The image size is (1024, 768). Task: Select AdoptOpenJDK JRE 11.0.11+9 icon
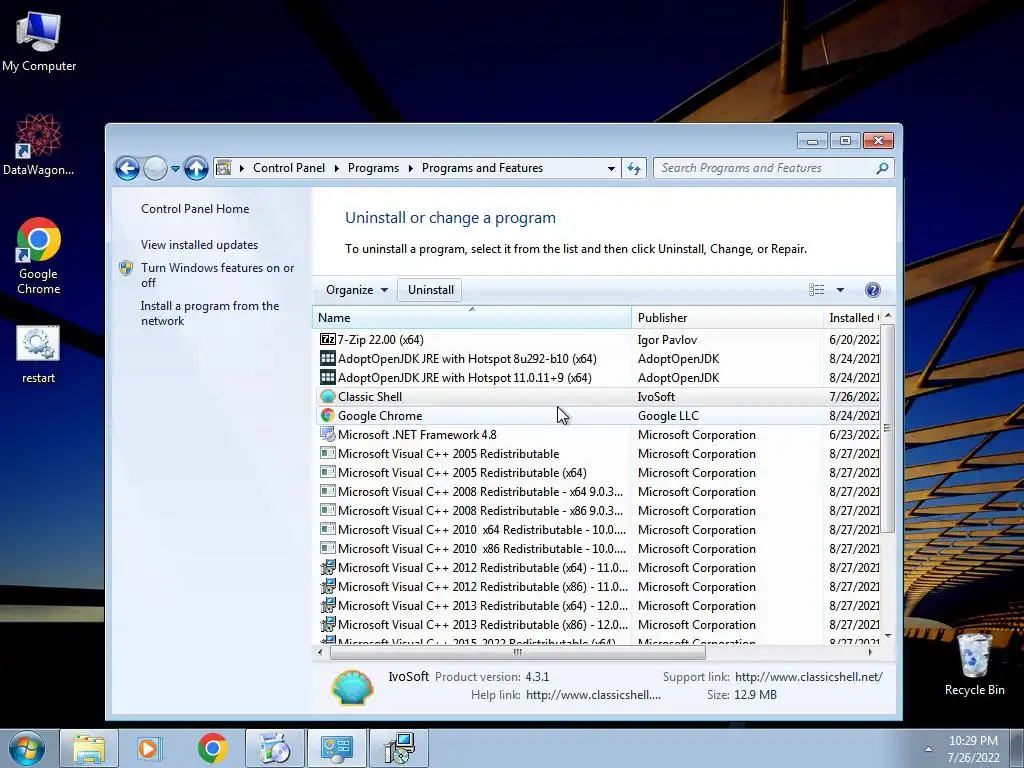[x=327, y=377]
